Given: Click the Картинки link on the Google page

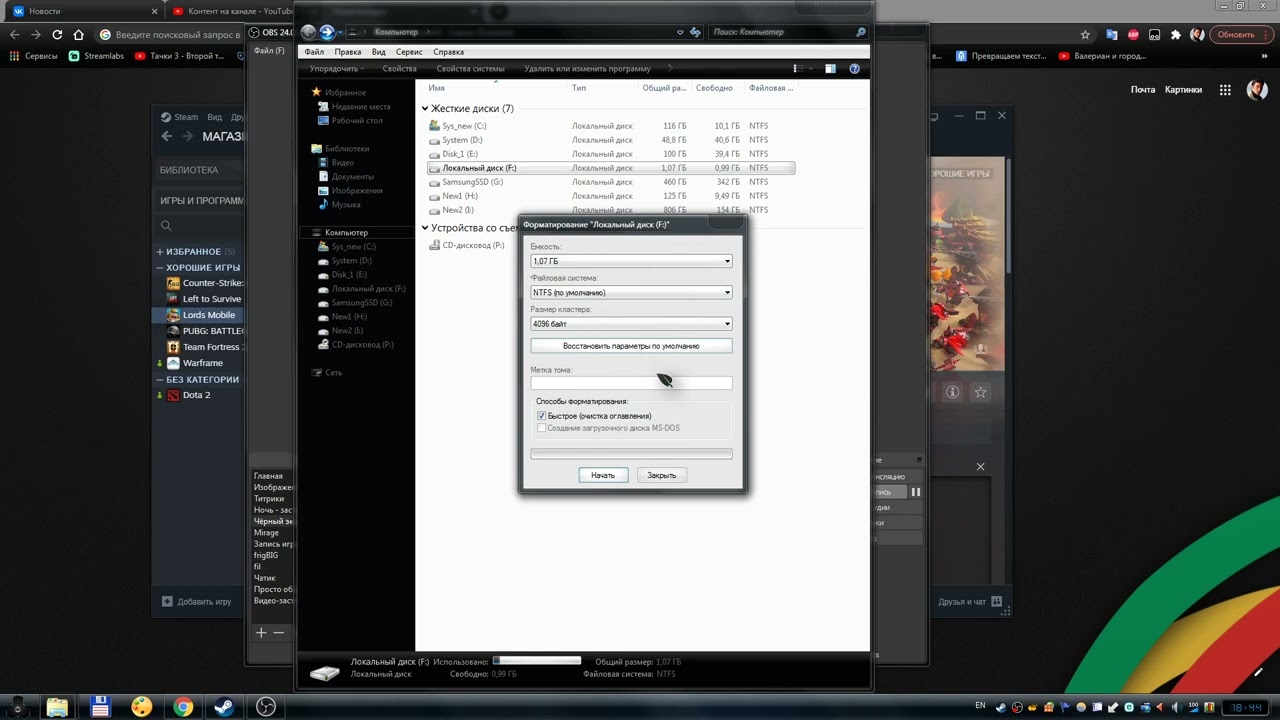Looking at the screenshot, I should [x=1183, y=90].
